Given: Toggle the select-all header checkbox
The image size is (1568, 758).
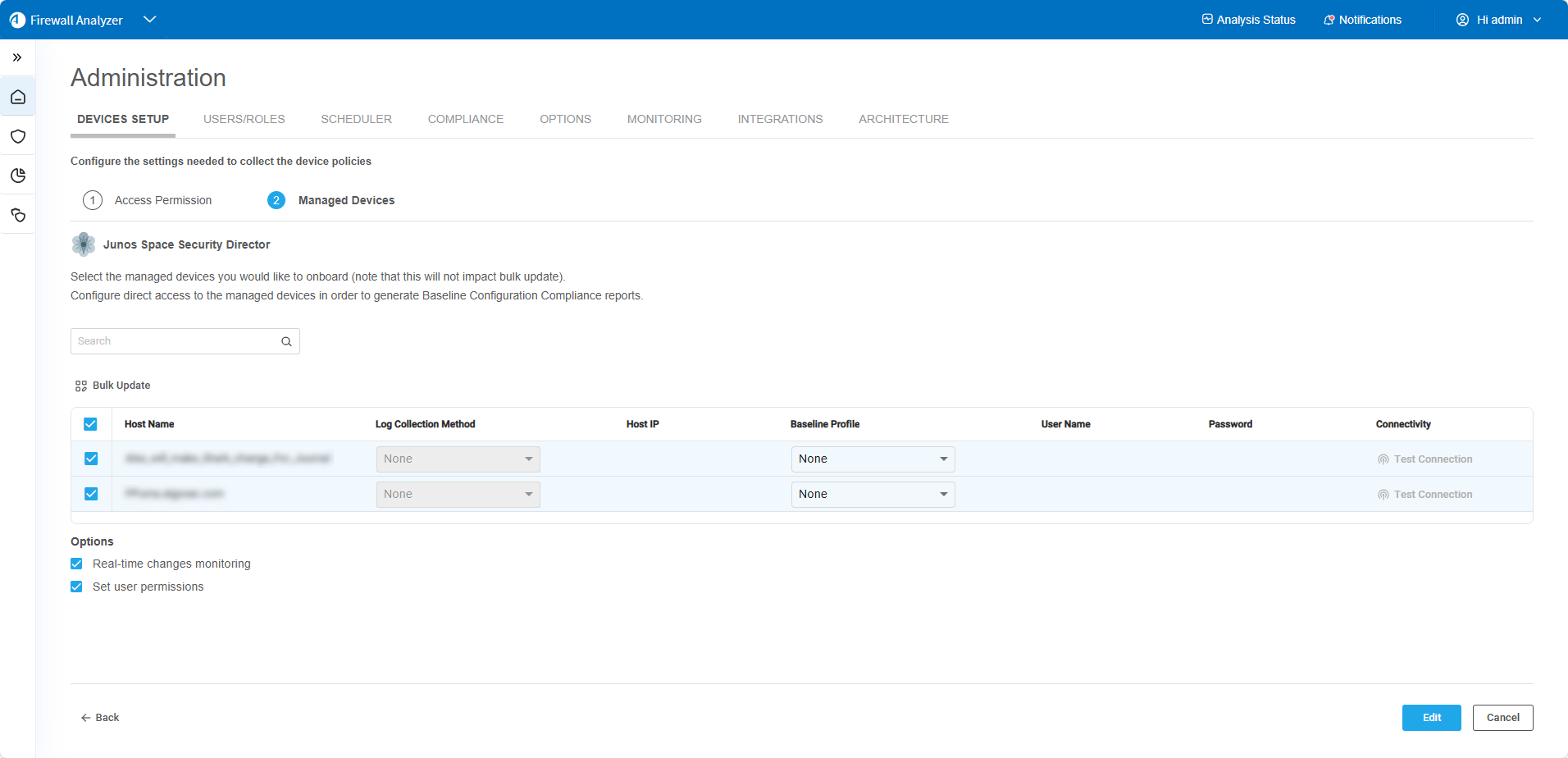Looking at the screenshot, I should 90,424.
